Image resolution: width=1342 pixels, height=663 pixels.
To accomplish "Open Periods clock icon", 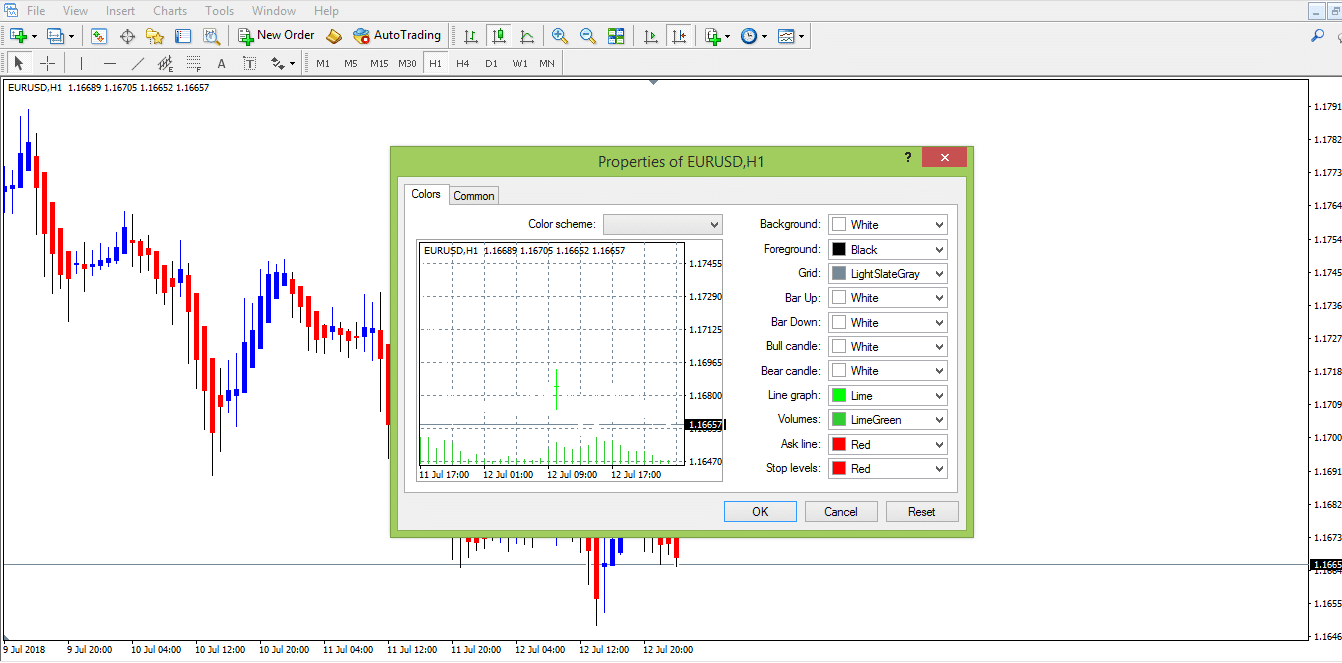I will point(750,36).
